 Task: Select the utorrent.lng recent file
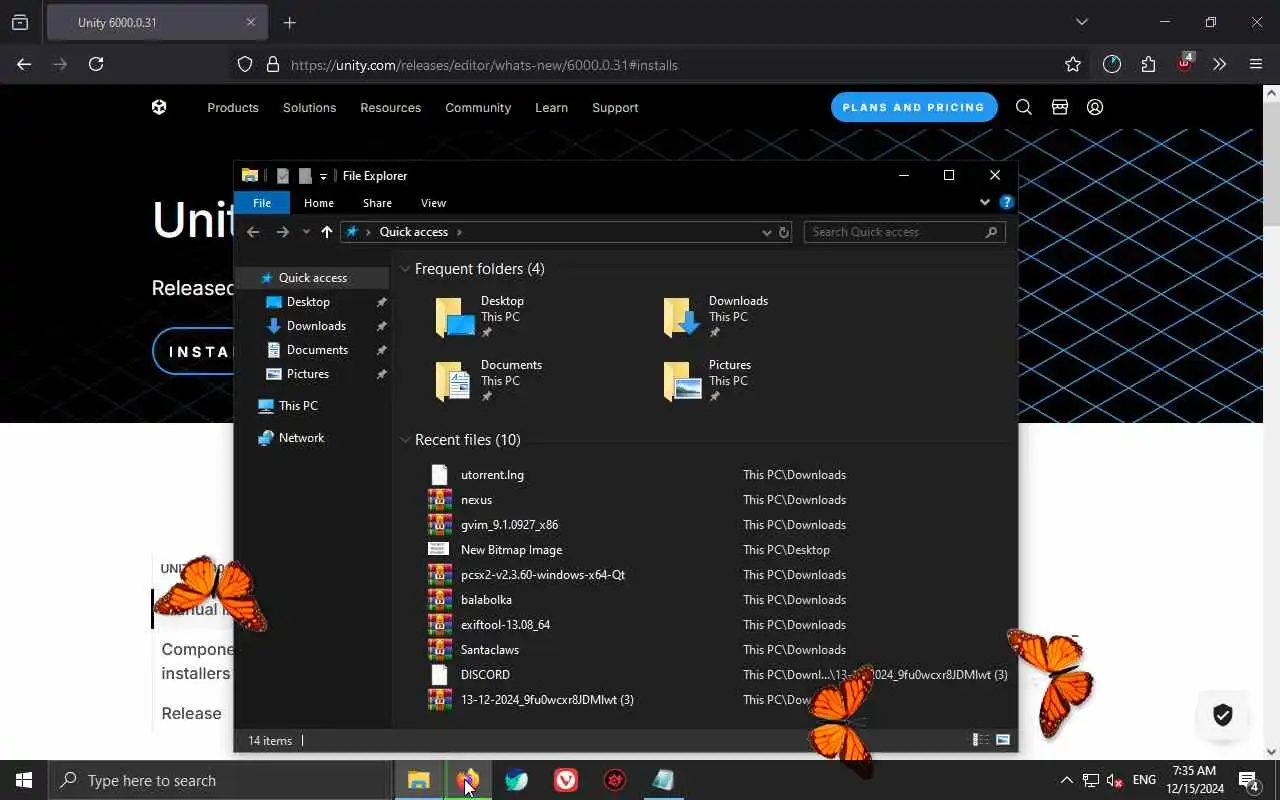(x=492, y=475)
